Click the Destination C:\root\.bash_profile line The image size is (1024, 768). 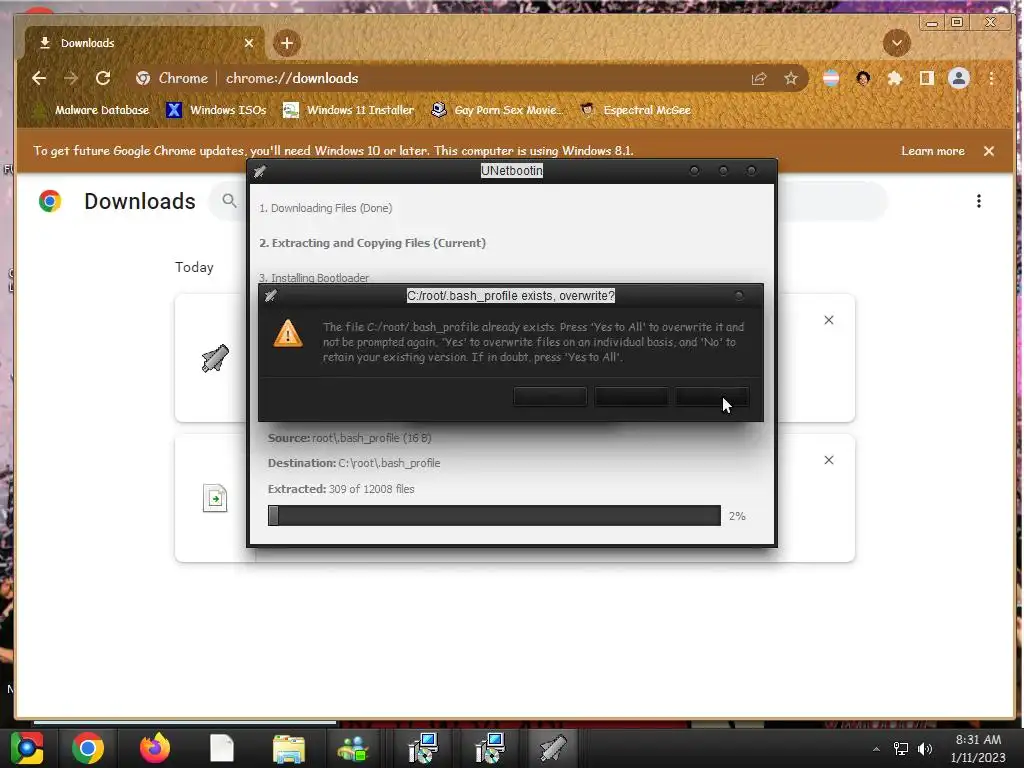[x=354, y=463]
